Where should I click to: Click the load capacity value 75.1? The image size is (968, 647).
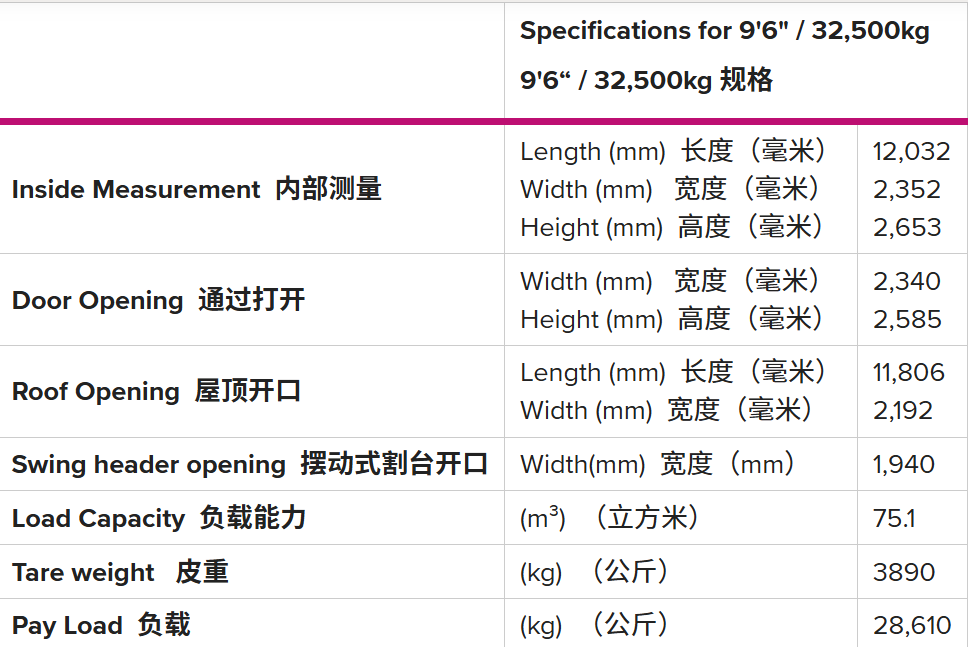[894, 518]
